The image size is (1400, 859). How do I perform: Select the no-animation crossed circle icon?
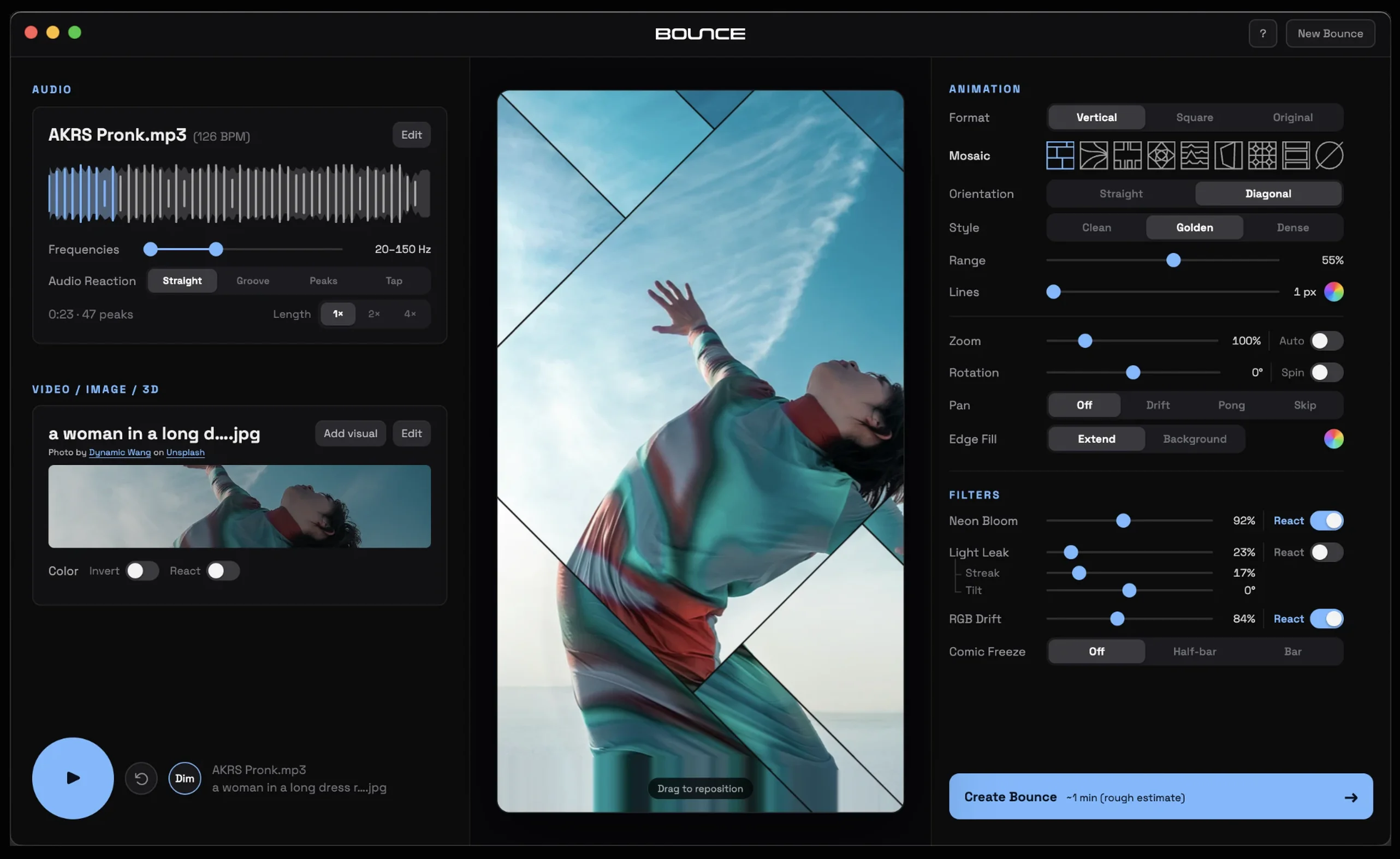(1329, 156)
